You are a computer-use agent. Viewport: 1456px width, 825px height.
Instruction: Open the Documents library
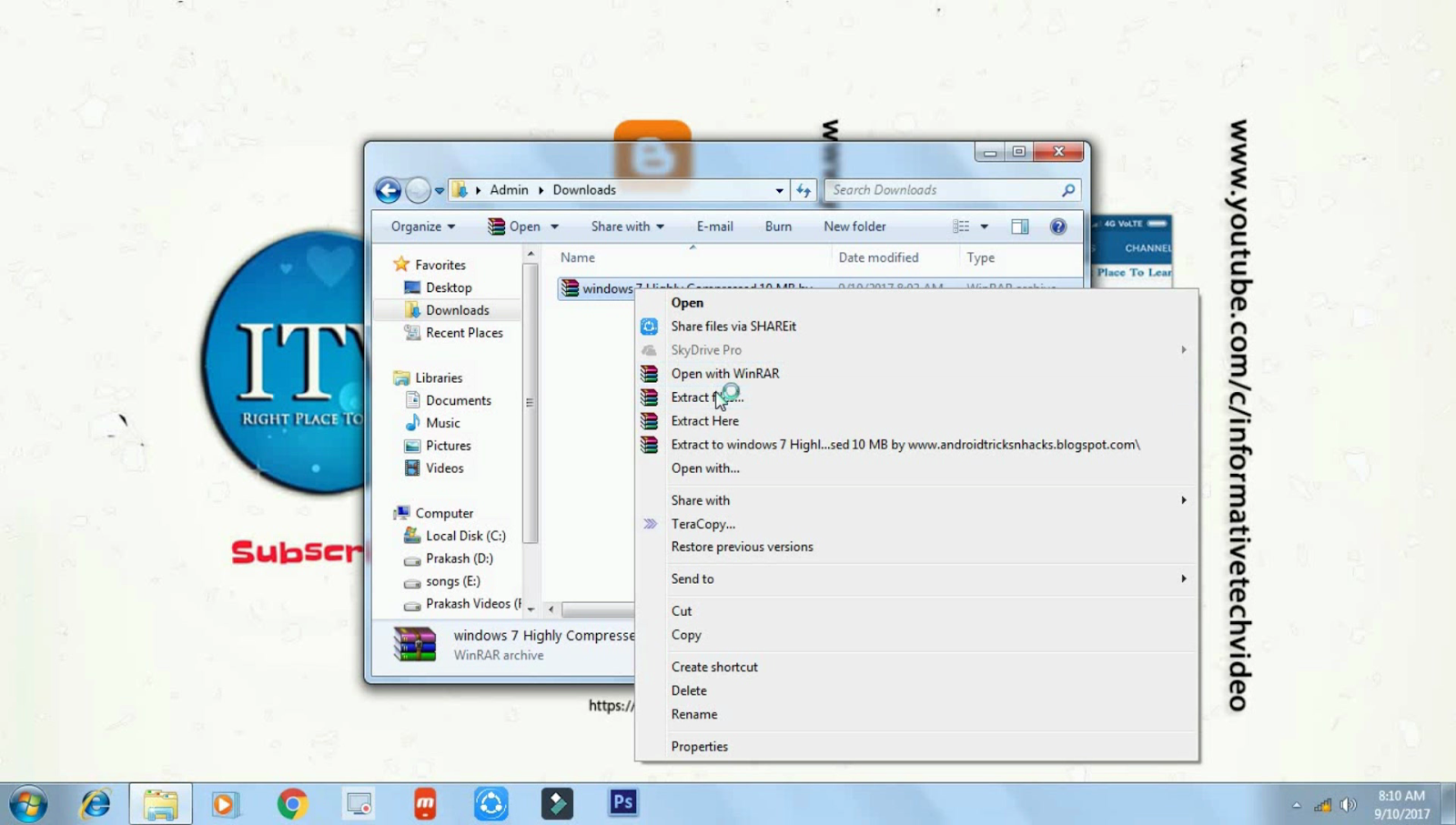[448, 400]
